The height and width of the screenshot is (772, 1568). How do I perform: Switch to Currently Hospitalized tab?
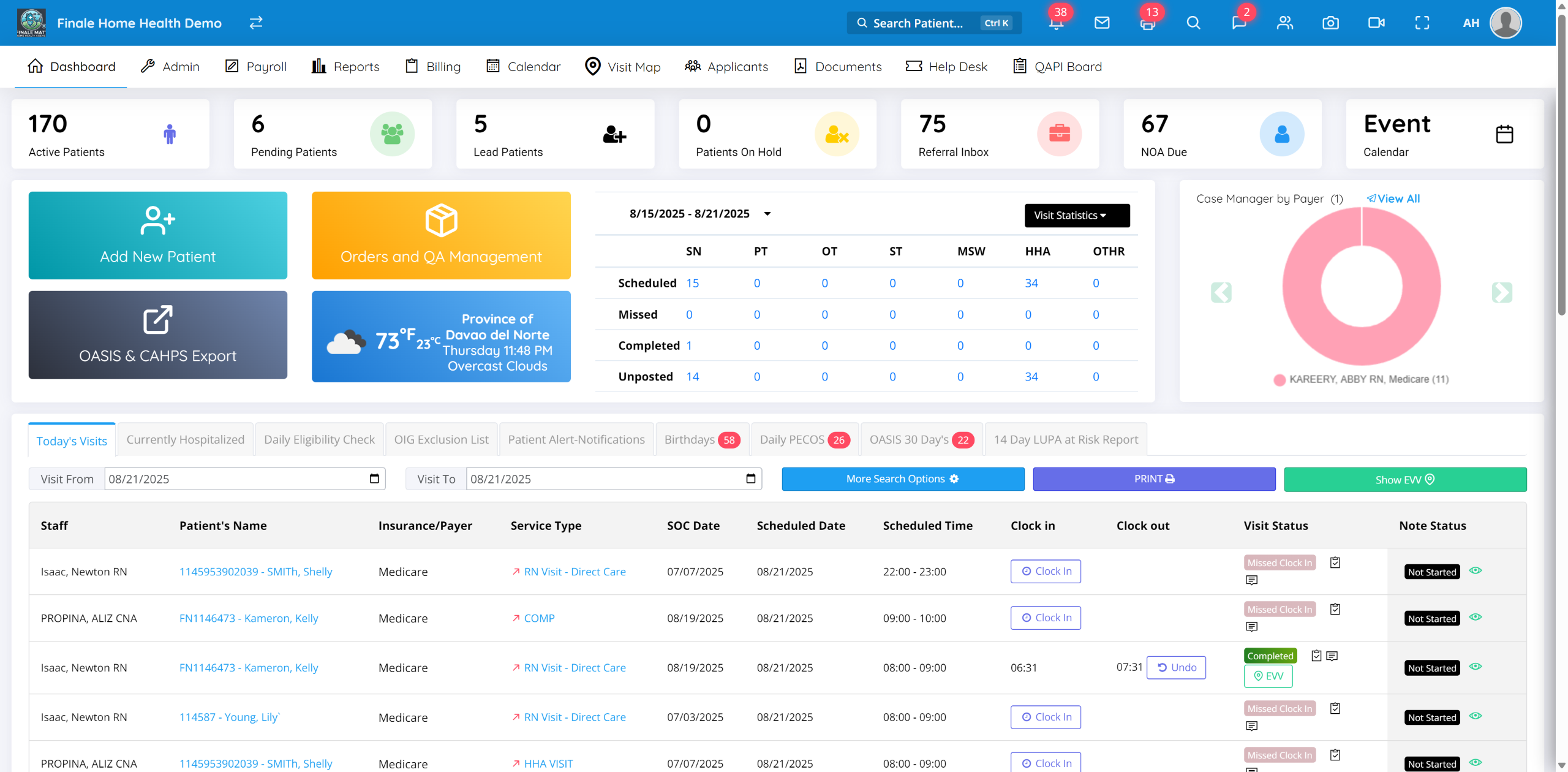[185, 439]
